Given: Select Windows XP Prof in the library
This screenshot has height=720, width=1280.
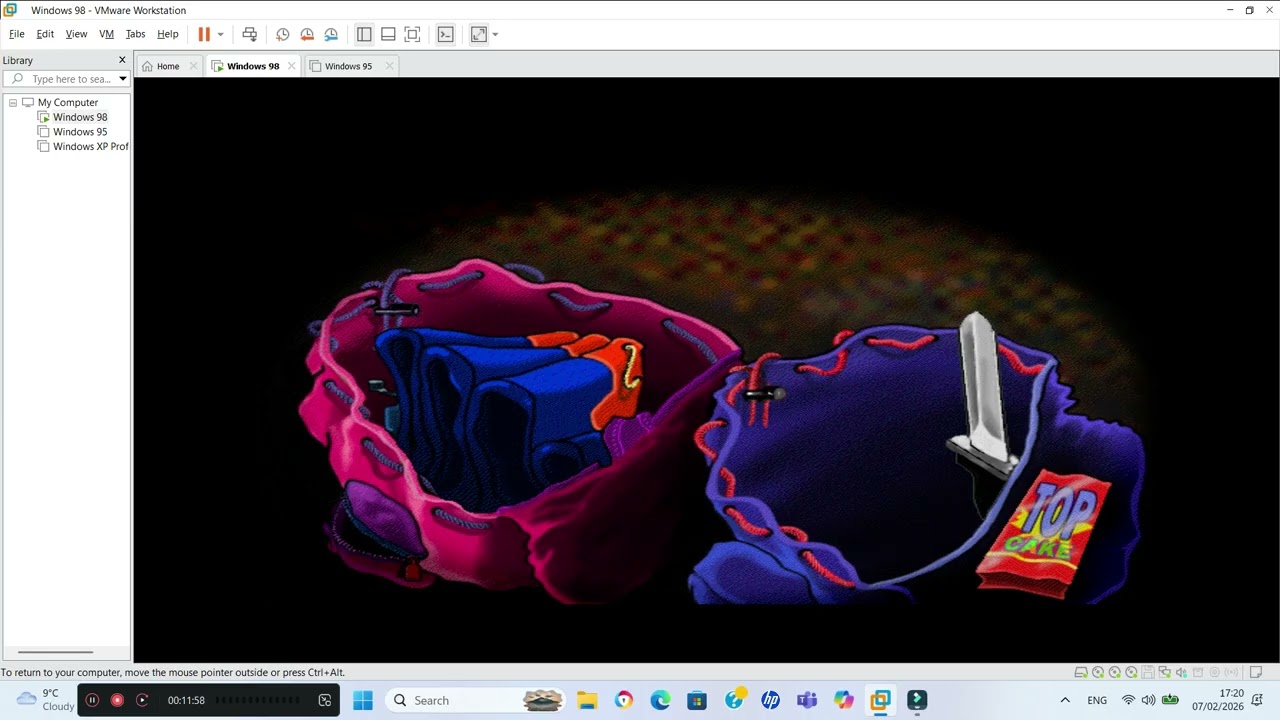Looking at the screenshot, I should tap(90, 146).
